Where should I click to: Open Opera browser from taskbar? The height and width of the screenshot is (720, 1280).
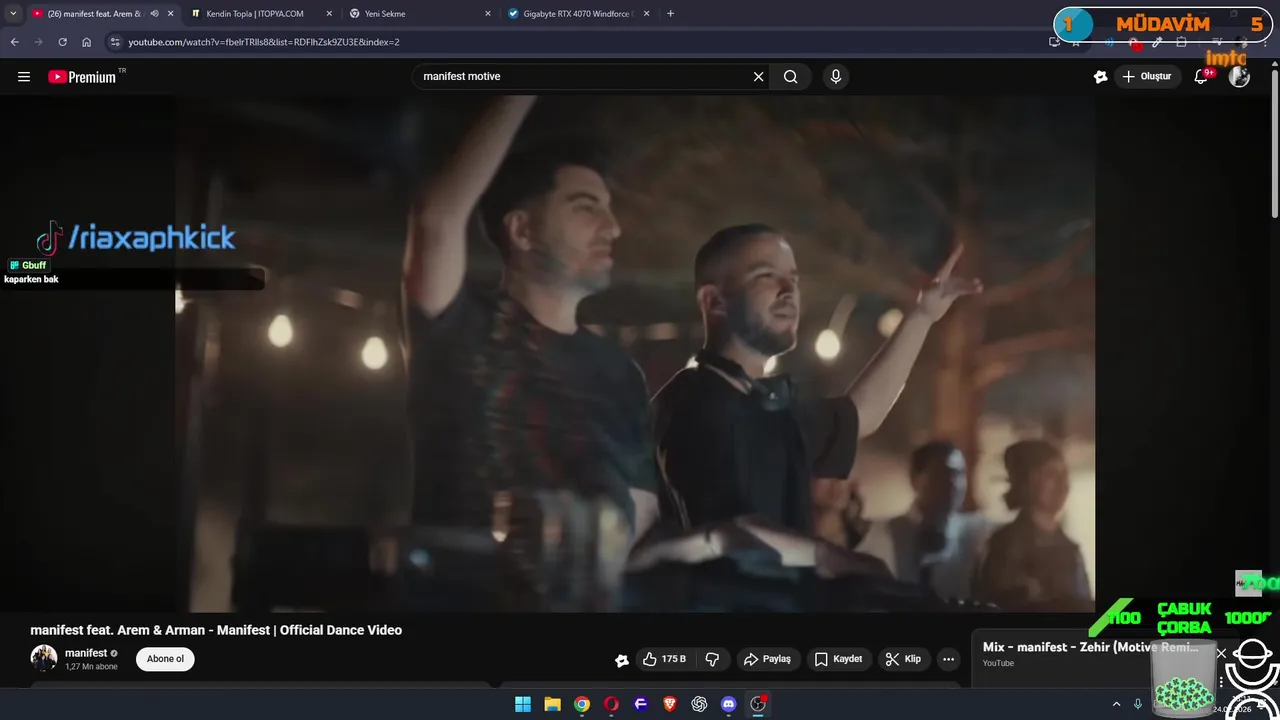pyautogui.click(x=611, y=704)
